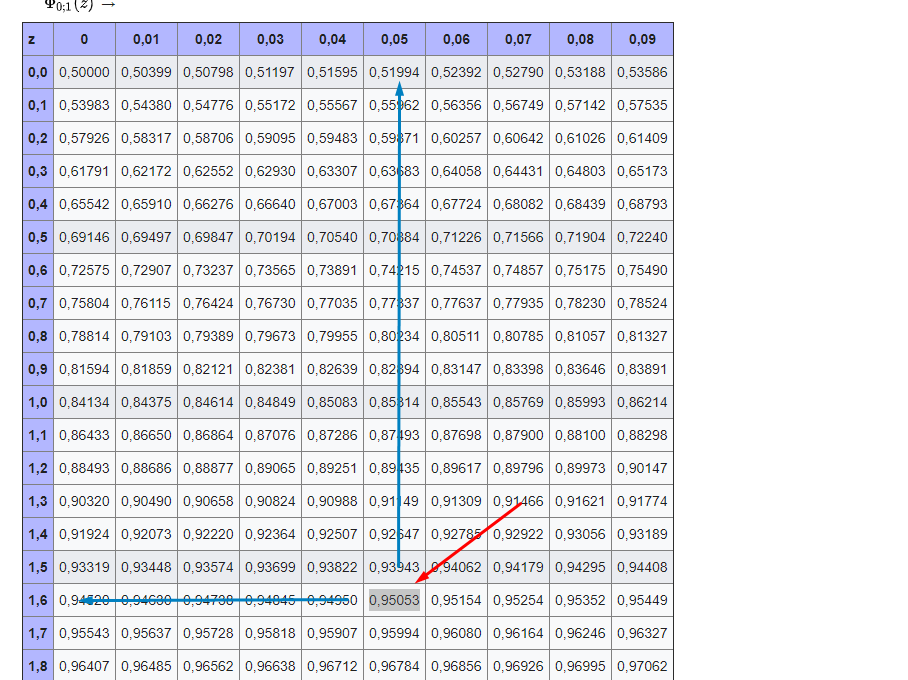Select the 0,09 column header
Viewport: 908px width, 680px height.
pyautogui.click(x=642, y=39)
